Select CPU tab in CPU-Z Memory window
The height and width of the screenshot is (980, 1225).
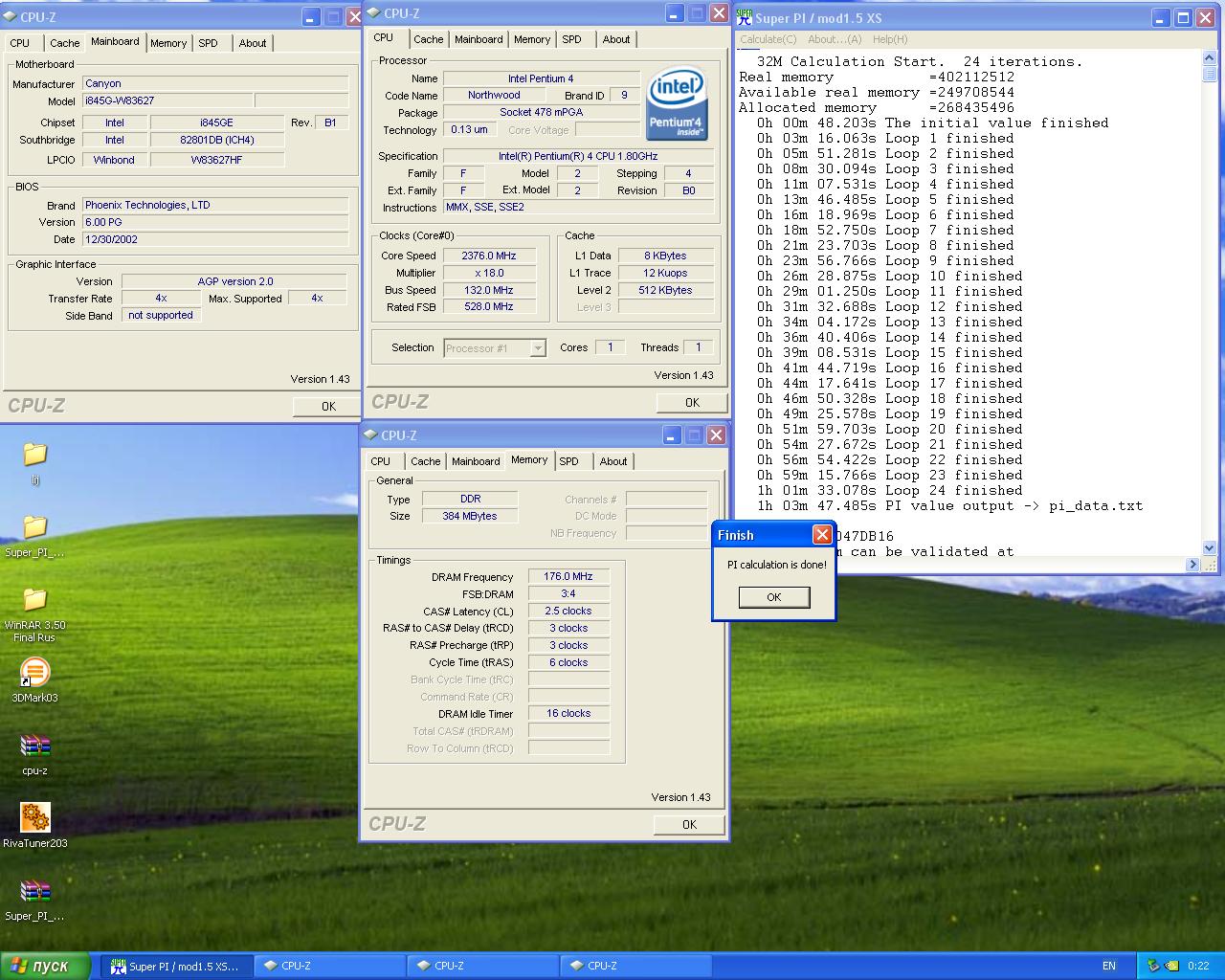(x=381, y=461)
